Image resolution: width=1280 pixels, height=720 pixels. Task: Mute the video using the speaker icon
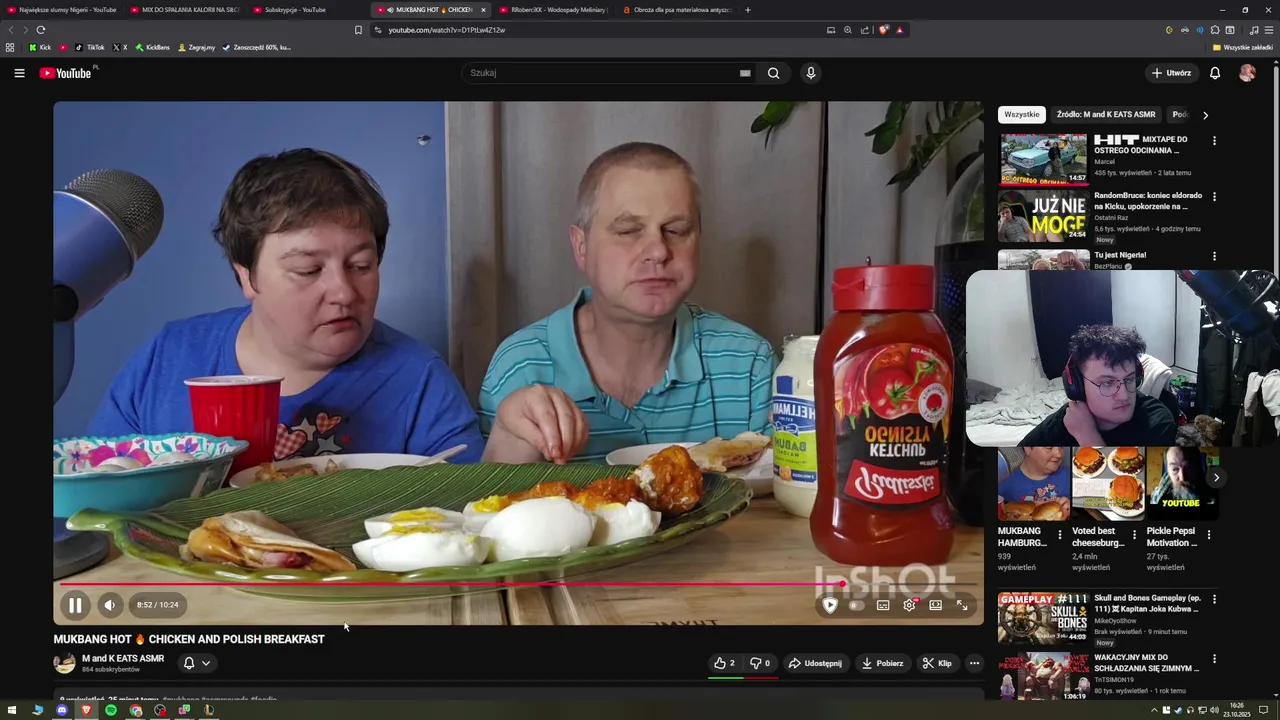(110, 605)
